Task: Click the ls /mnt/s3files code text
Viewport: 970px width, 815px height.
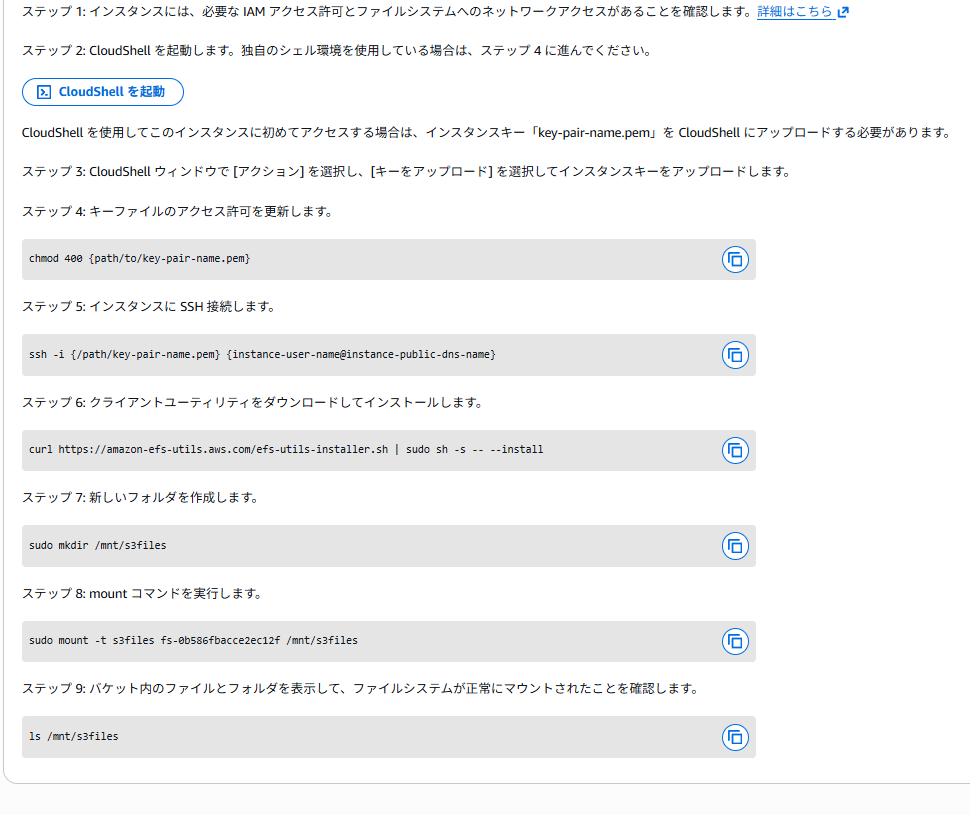Action: [74, 737]
